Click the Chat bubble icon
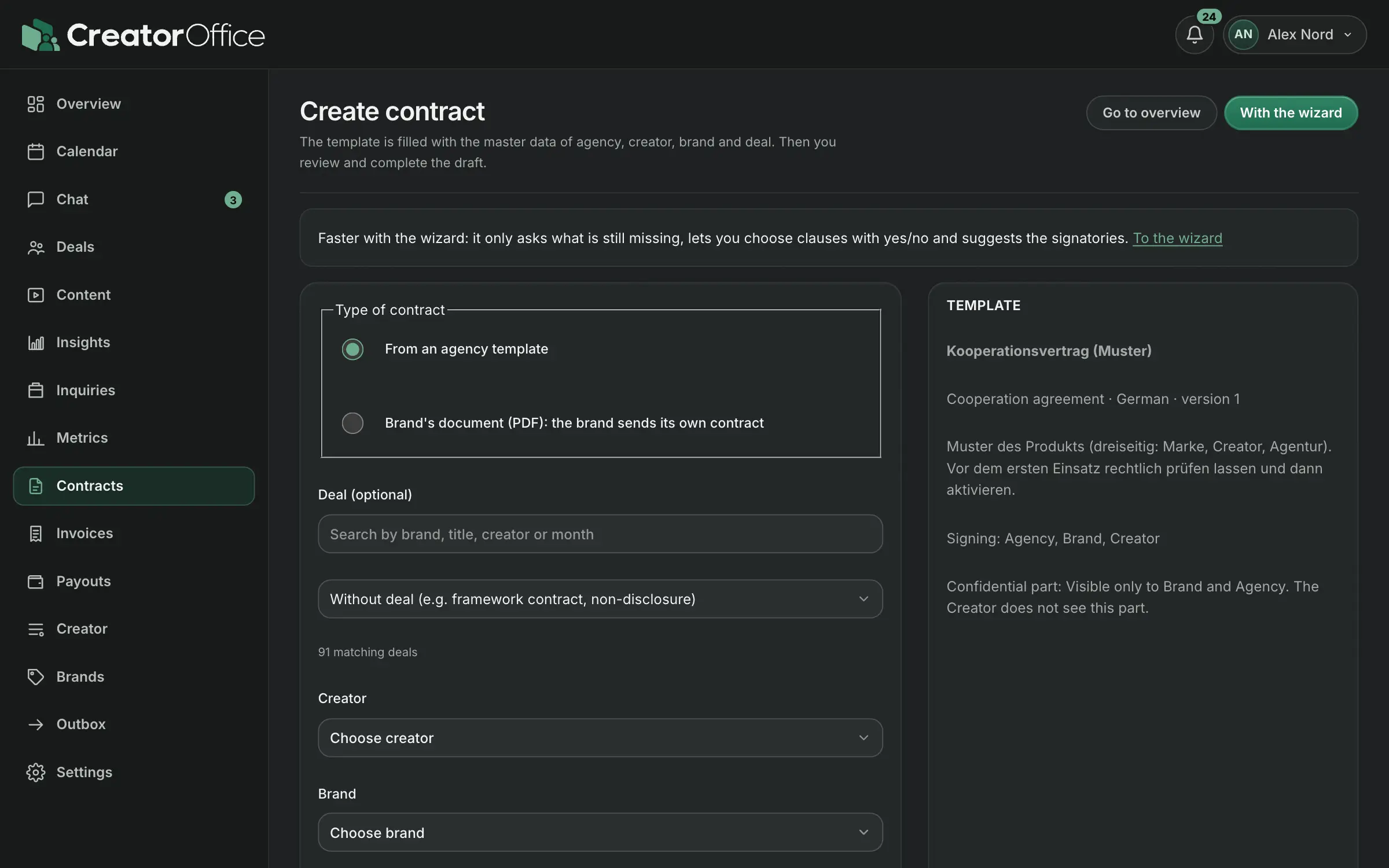This screenshot has width=1389, height=868. (36, 200)
